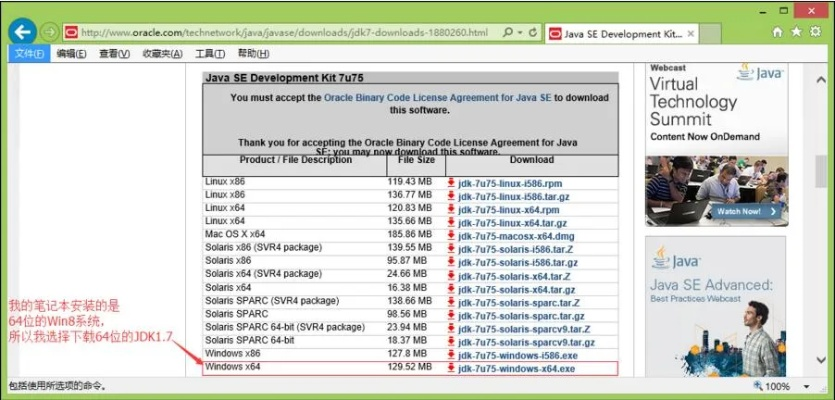The width and height of the screenshot is (835, 400).
Task: Click the Watch Now button in Webcast ad
Action: 740,212
